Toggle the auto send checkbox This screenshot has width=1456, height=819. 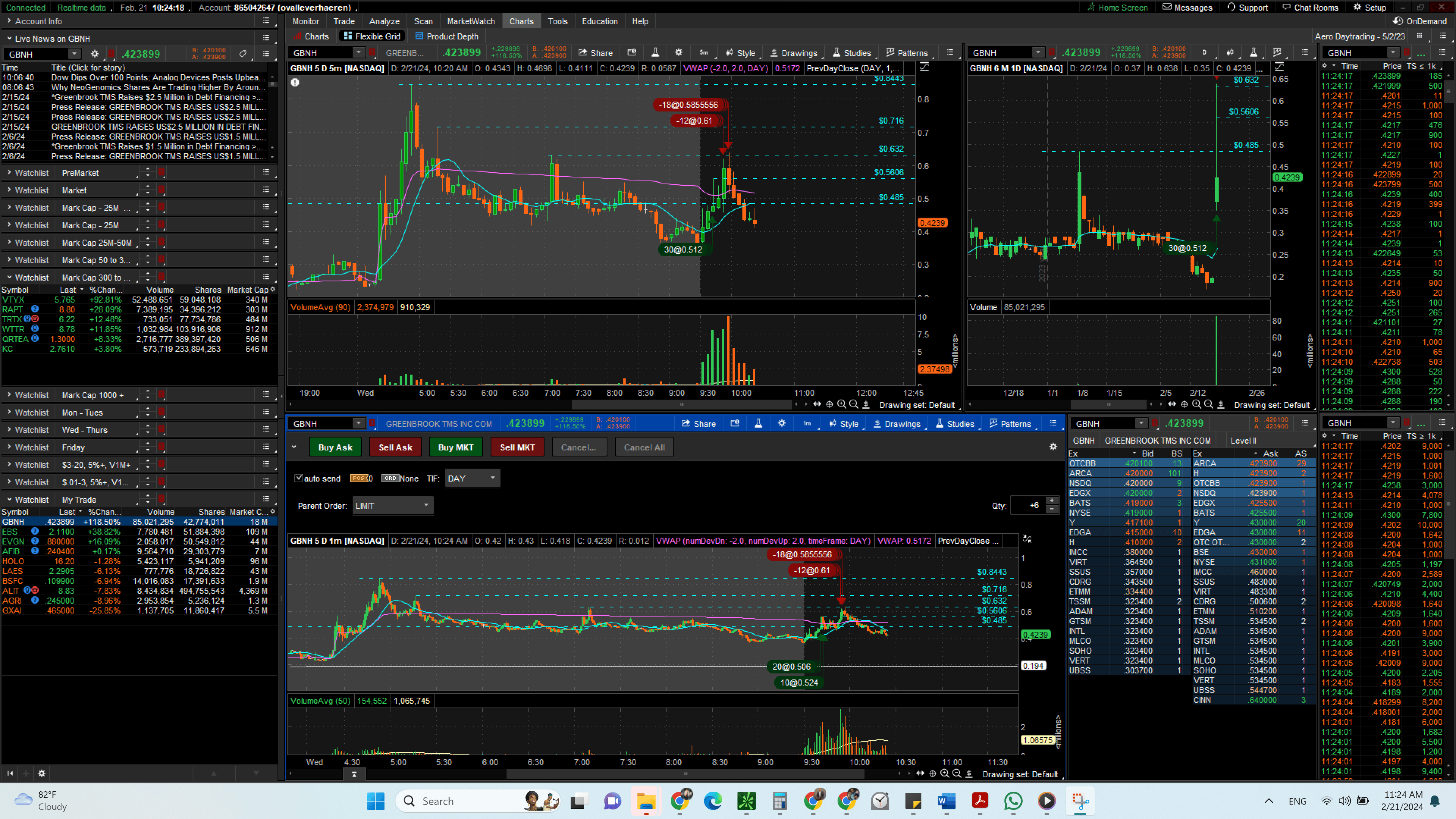point(299,478)
